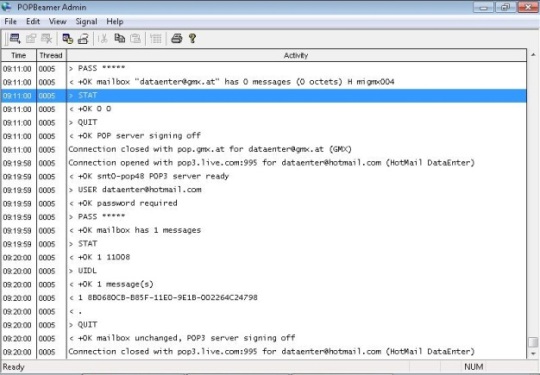Select row with UIDL '8BD68DCB-B85F-11E0'
This screenshot has height=375, width=540.
(x=264, y=298)
